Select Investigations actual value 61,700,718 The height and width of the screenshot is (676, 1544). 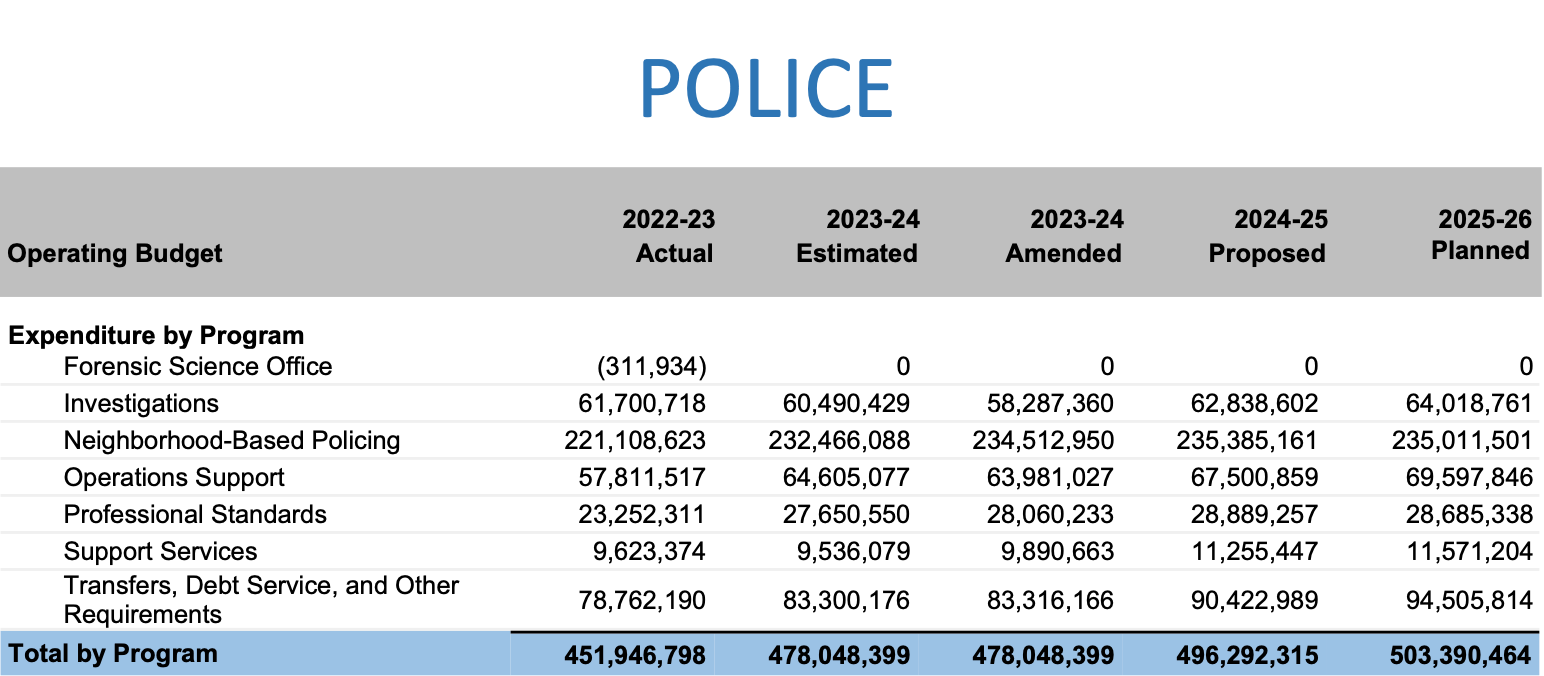[642, 404]
